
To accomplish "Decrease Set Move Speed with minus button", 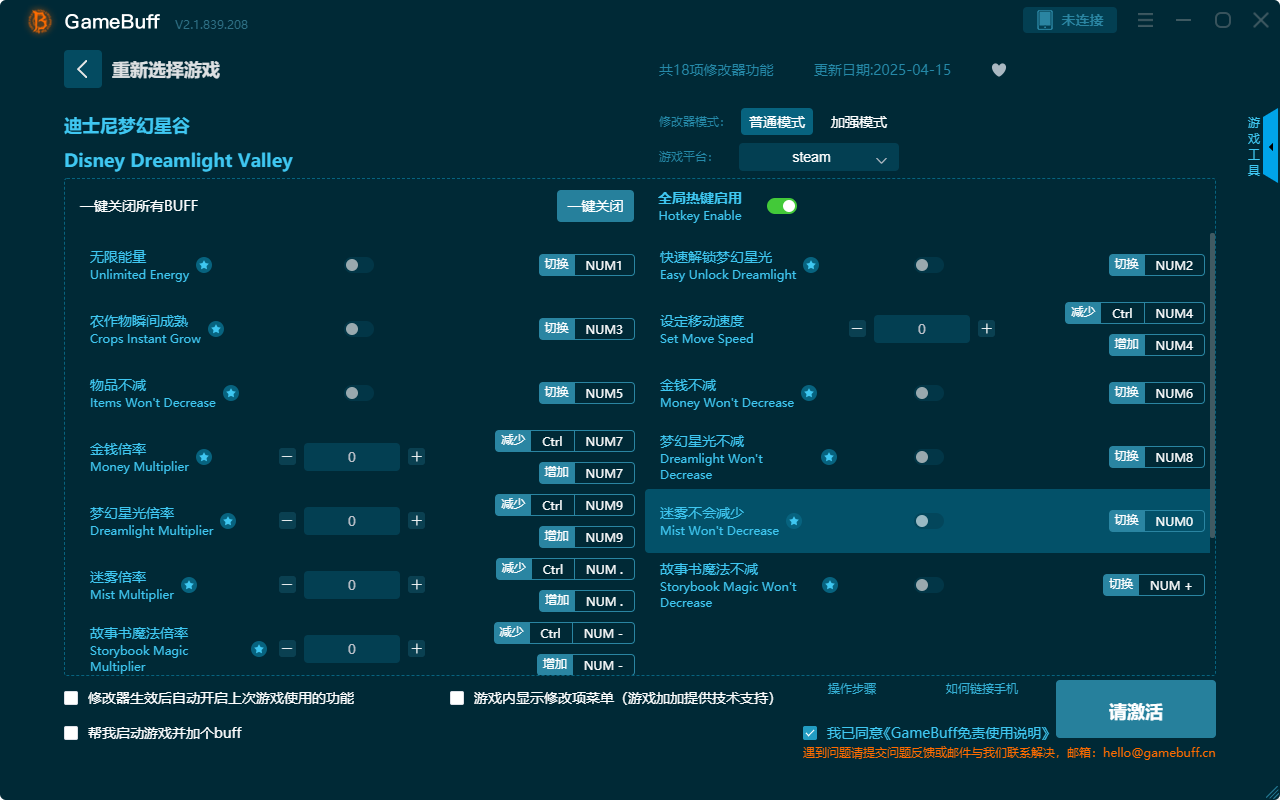I will pos(857,329).
